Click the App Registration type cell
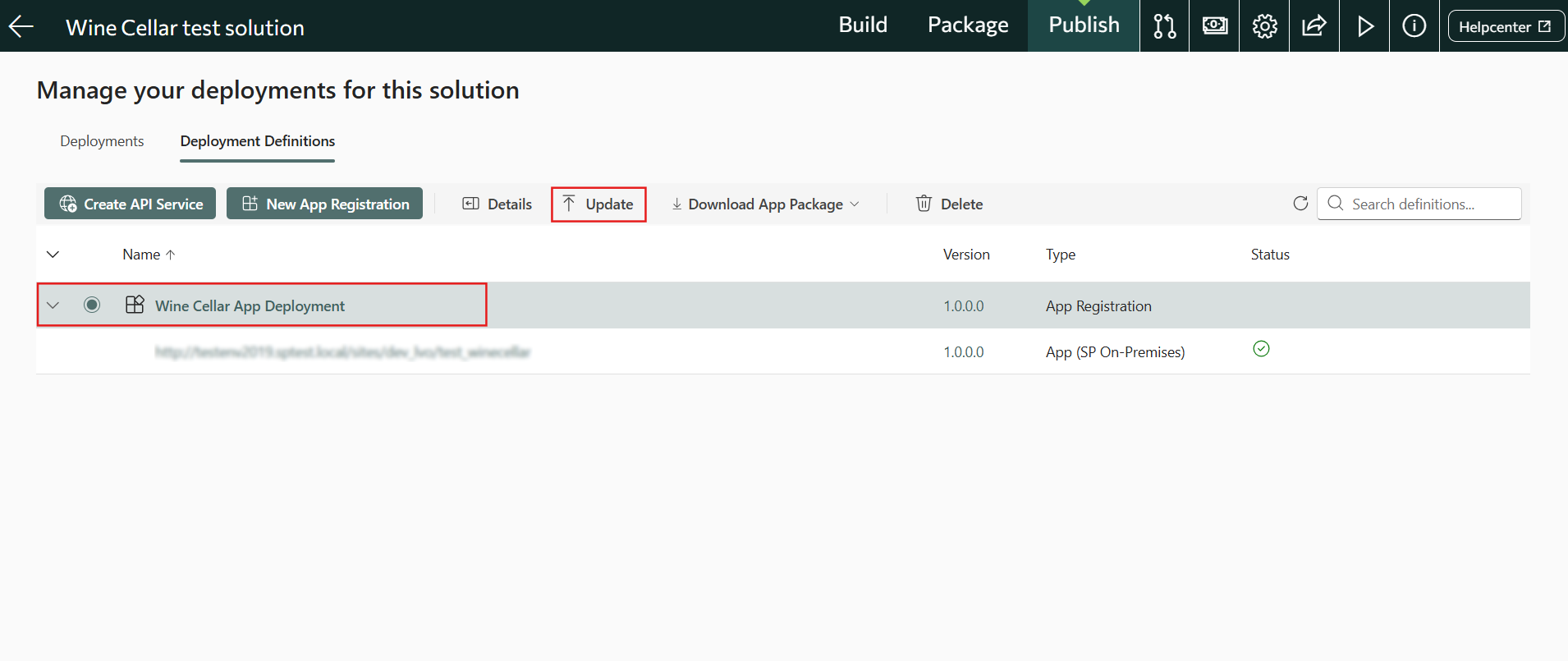Viewport: 1568px width, 661px height. 1098,306
